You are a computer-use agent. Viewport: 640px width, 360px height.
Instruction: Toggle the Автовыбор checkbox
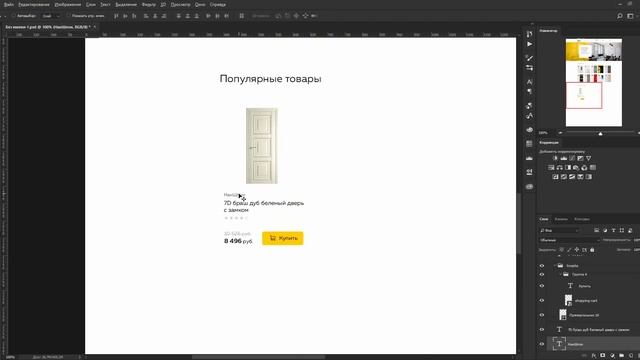coord(13,16)
